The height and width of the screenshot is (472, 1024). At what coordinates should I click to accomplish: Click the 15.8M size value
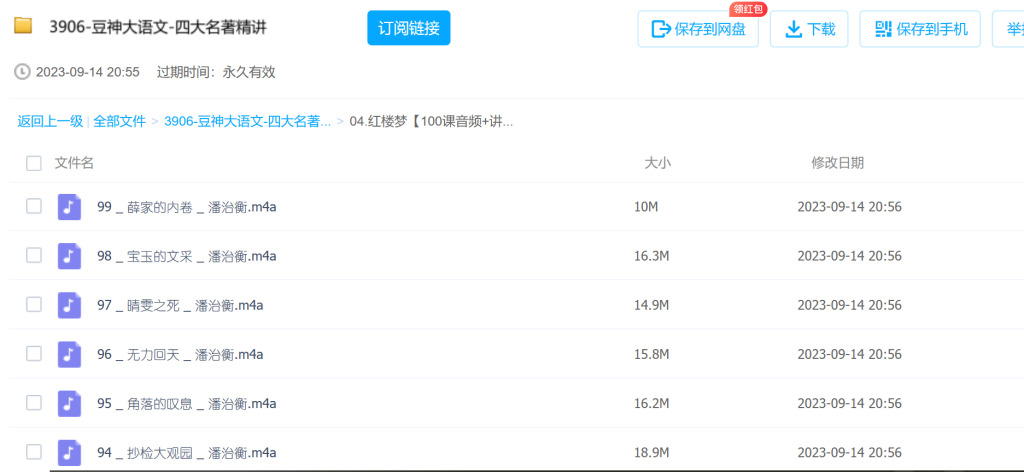[x=652, y=354]
